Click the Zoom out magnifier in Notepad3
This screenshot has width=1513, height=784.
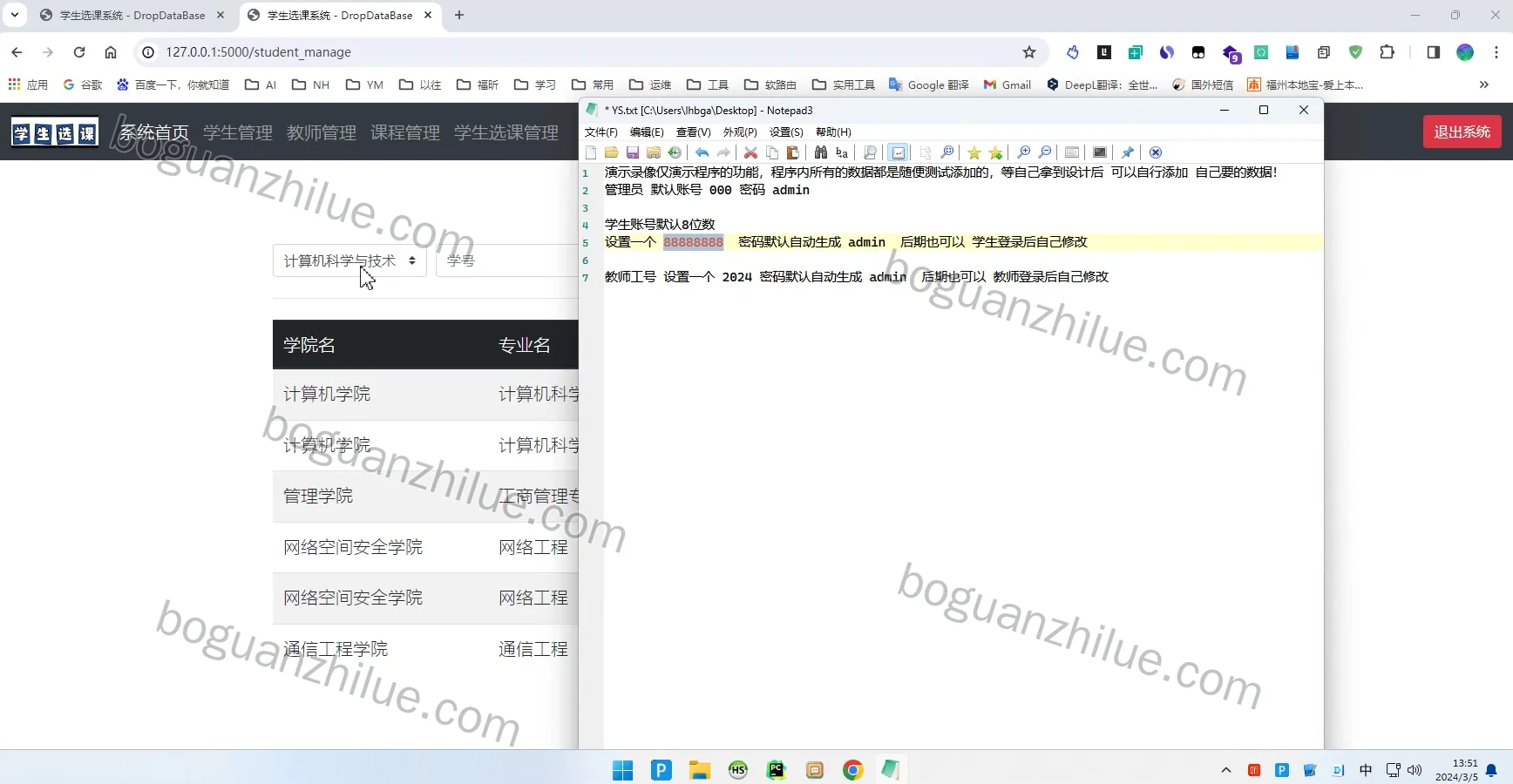pos(1045,152)
